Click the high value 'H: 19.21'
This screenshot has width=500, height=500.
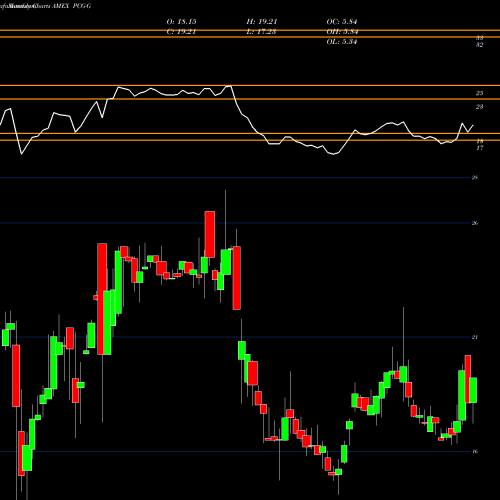(262, 22)
